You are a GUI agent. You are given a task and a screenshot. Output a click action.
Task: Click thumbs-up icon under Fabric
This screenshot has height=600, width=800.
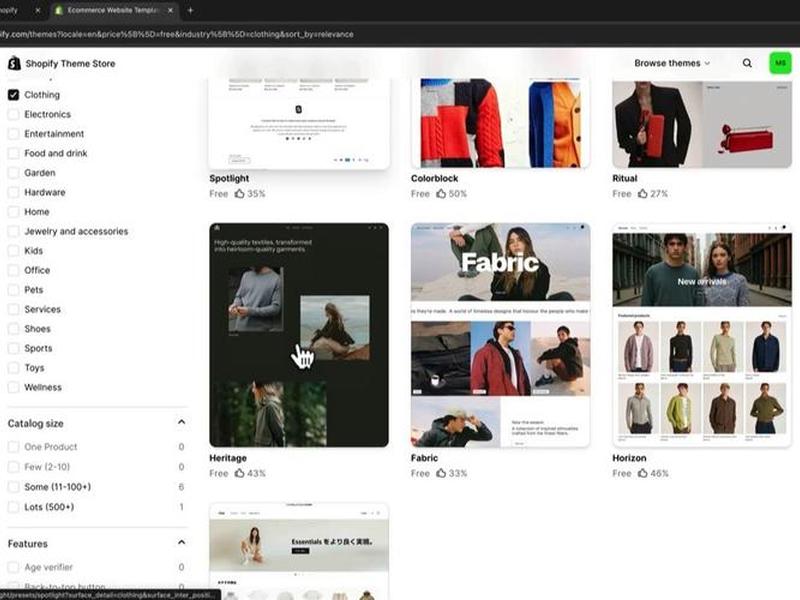click(441, 473)
